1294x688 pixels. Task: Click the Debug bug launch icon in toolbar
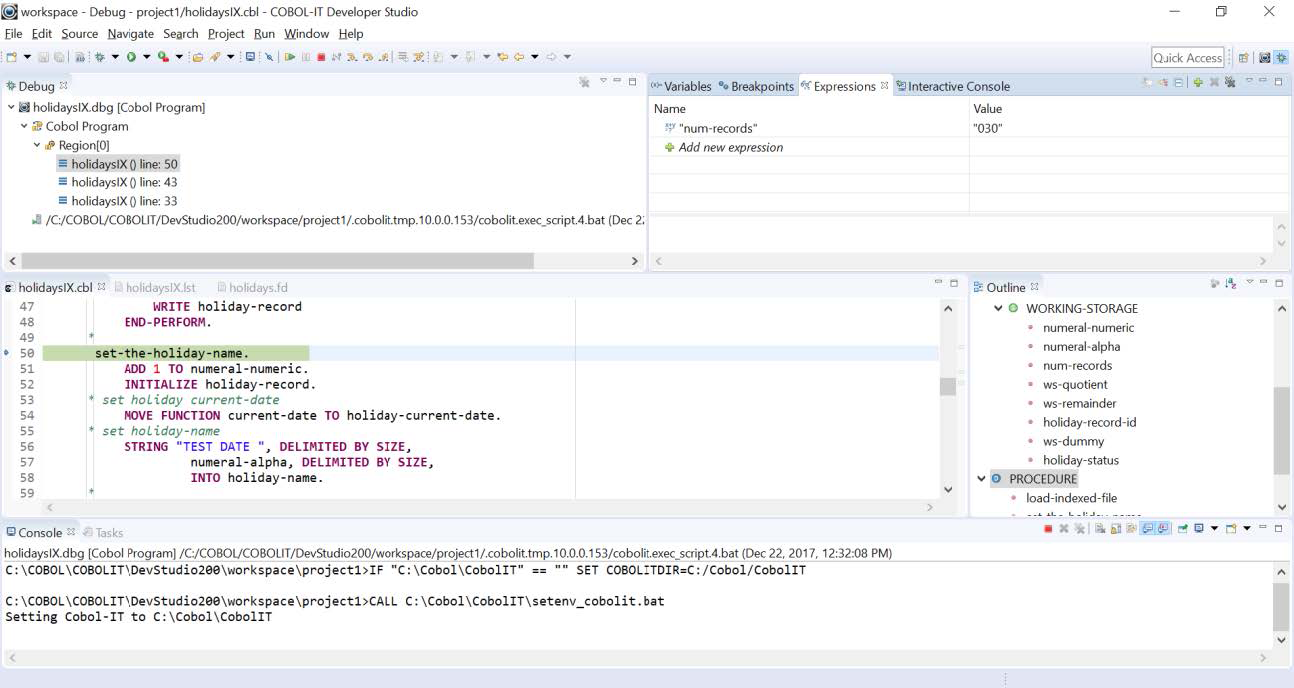[100, 57]
